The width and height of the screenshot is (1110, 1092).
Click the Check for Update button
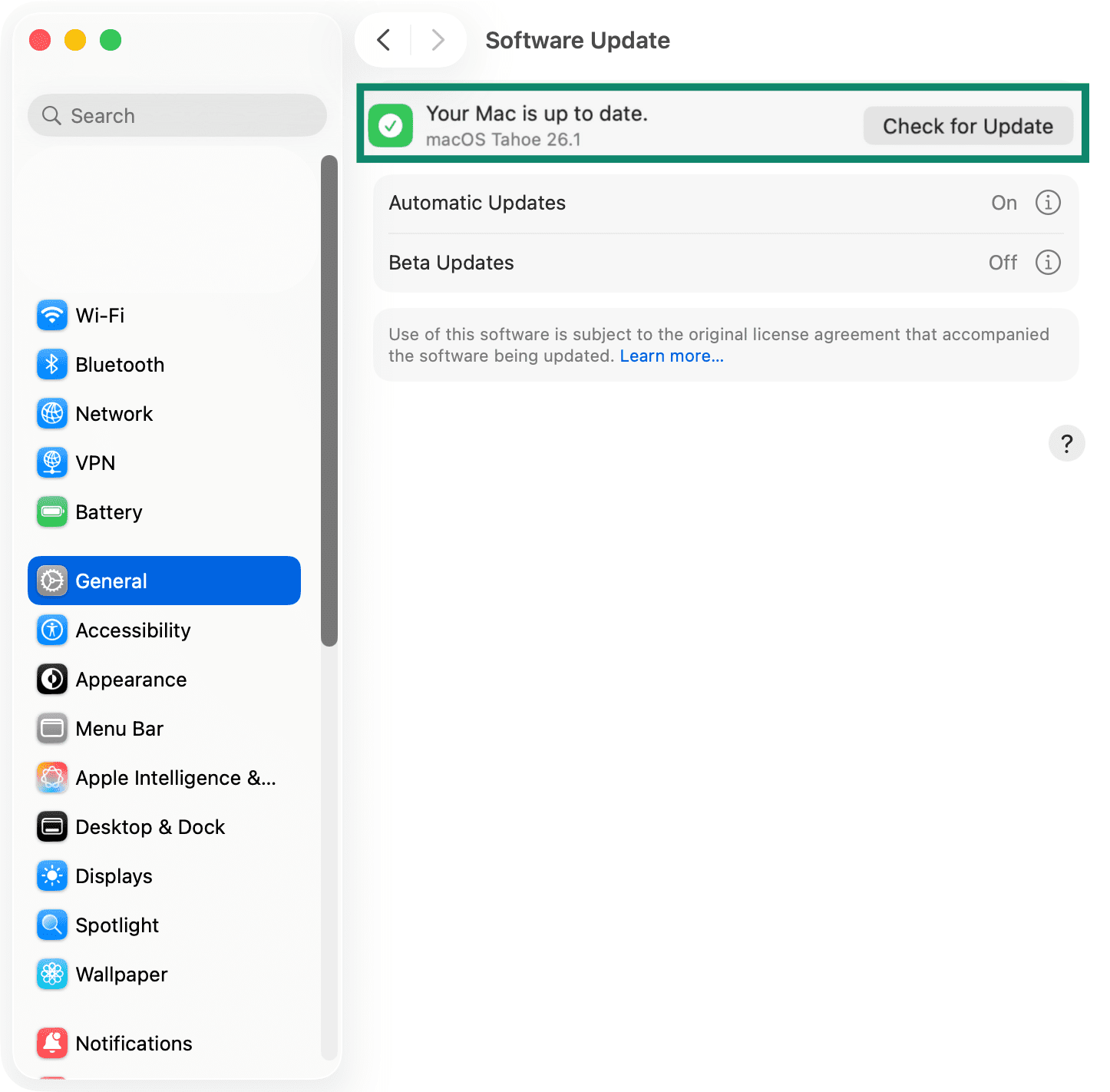pos(967,125)
